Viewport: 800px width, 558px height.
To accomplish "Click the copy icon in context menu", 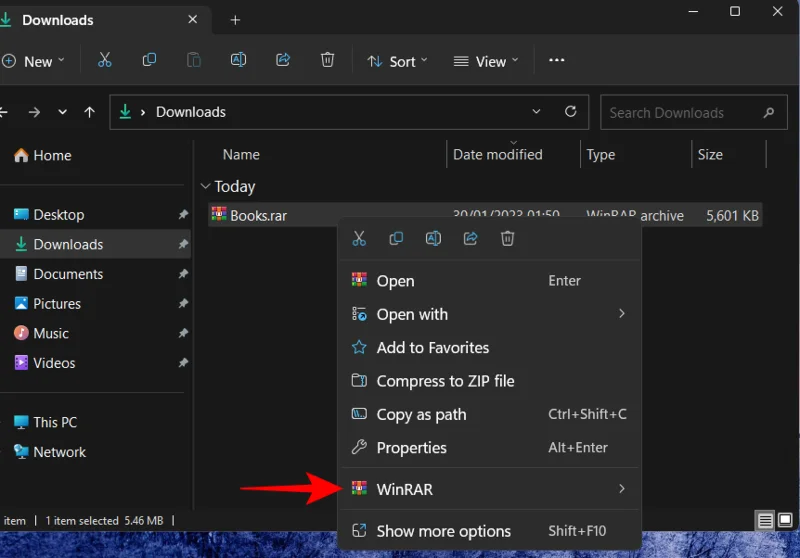I will [396, 239].
